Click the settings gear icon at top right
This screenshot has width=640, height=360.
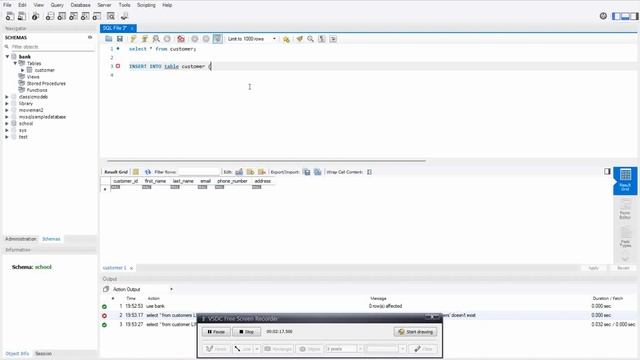pos(603,16)
